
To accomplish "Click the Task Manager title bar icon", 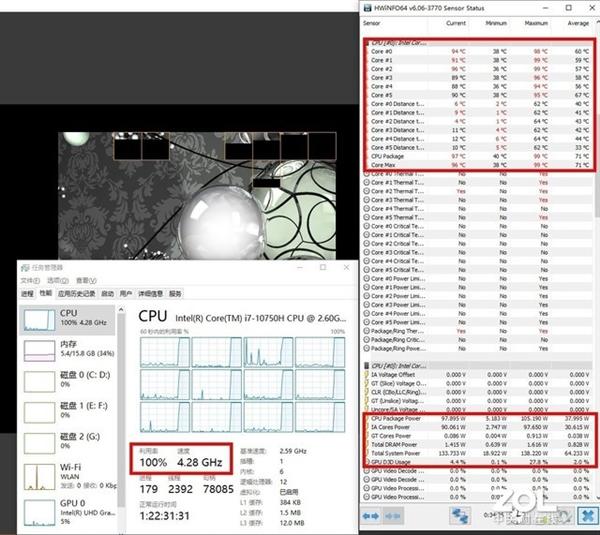I will tap(25, 268).
